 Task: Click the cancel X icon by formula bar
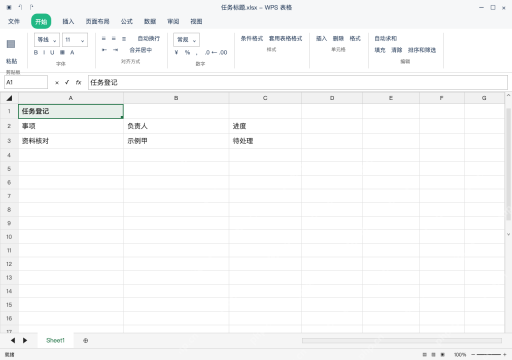[57, 83]
